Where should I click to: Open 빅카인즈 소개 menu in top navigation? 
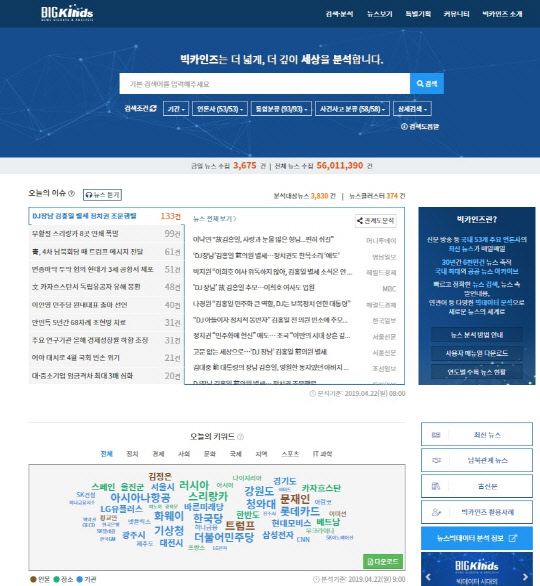[x=502, y=14]
